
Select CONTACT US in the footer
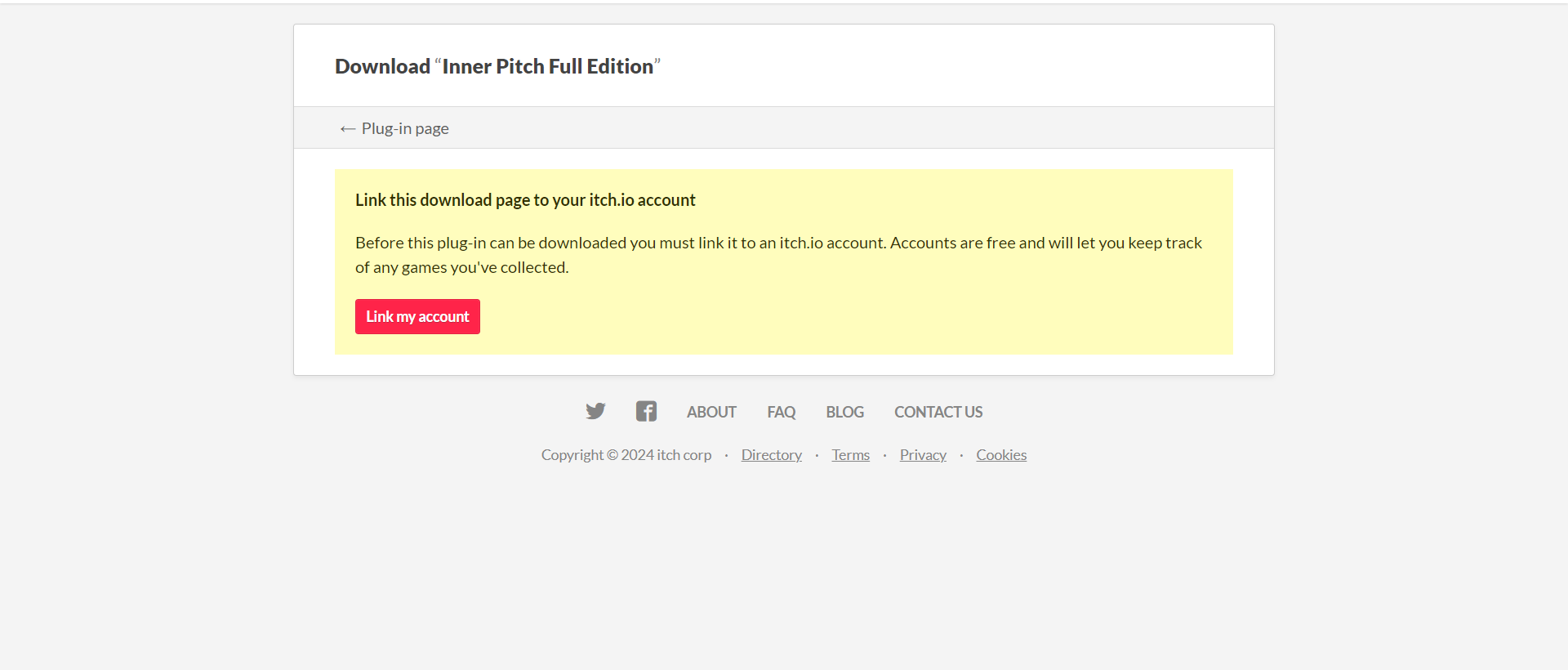click(x=938, y=412)
